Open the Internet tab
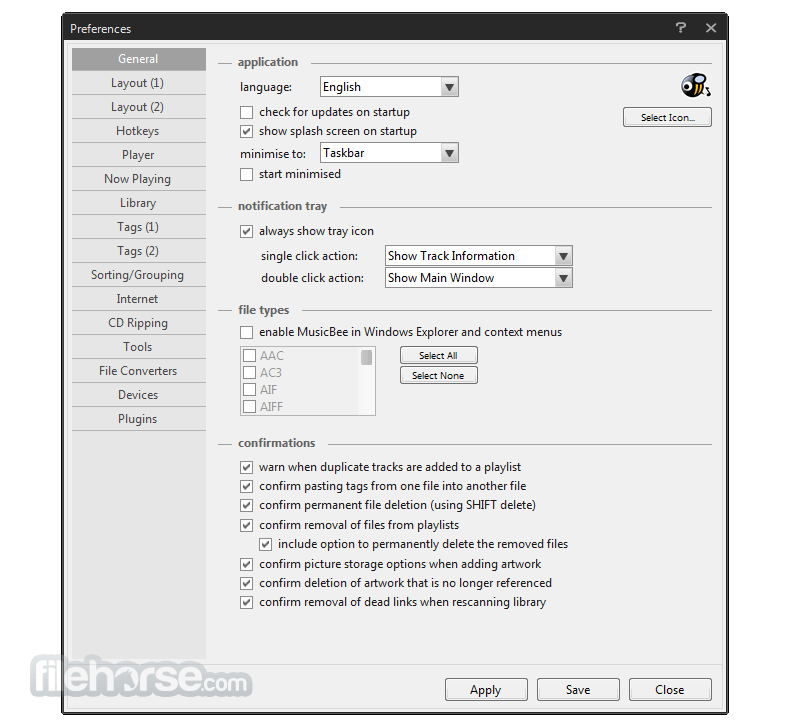The image size is (796, 727). [x=139, y=299]
